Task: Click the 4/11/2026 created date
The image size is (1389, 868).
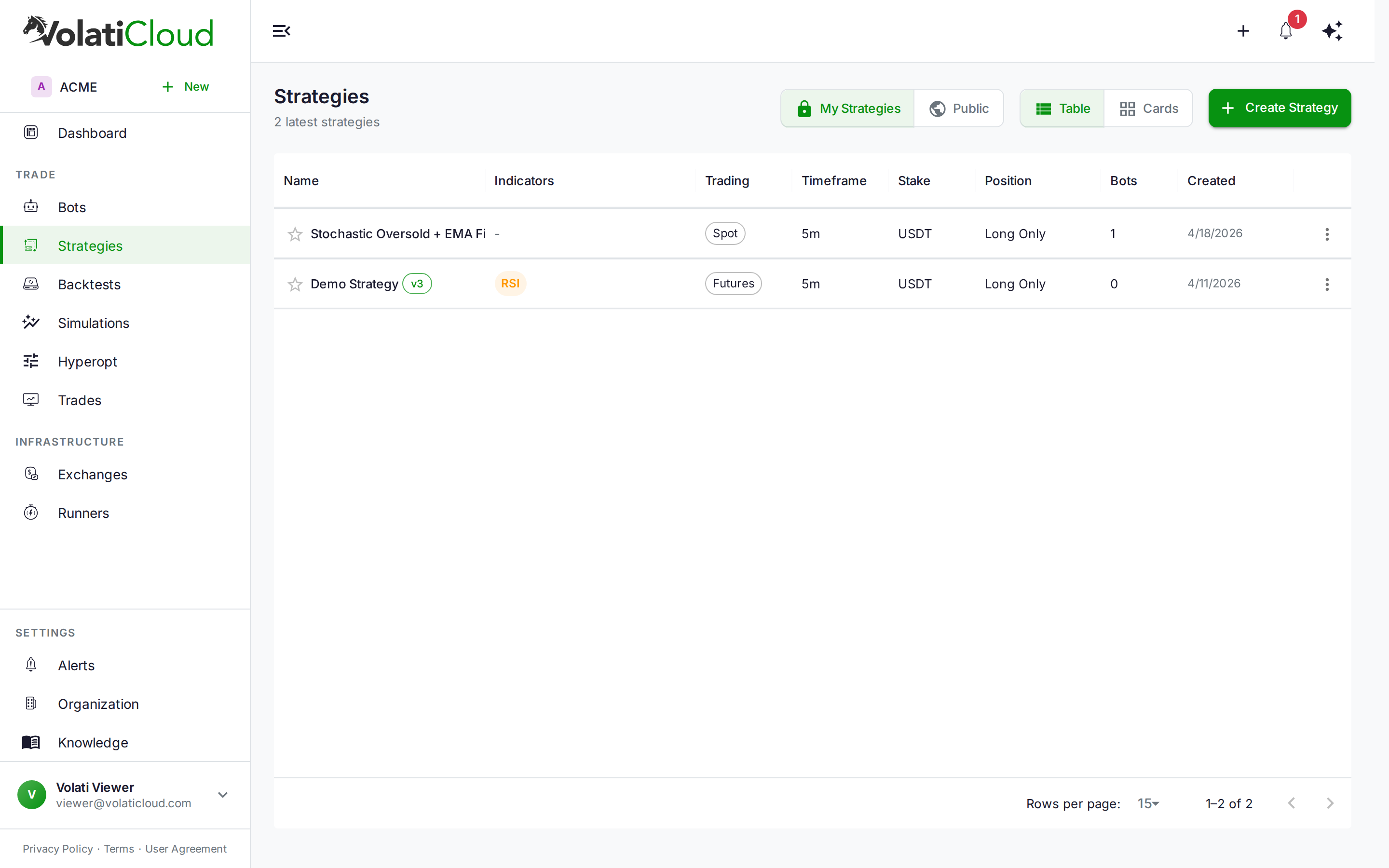Action: (1214, 284)
